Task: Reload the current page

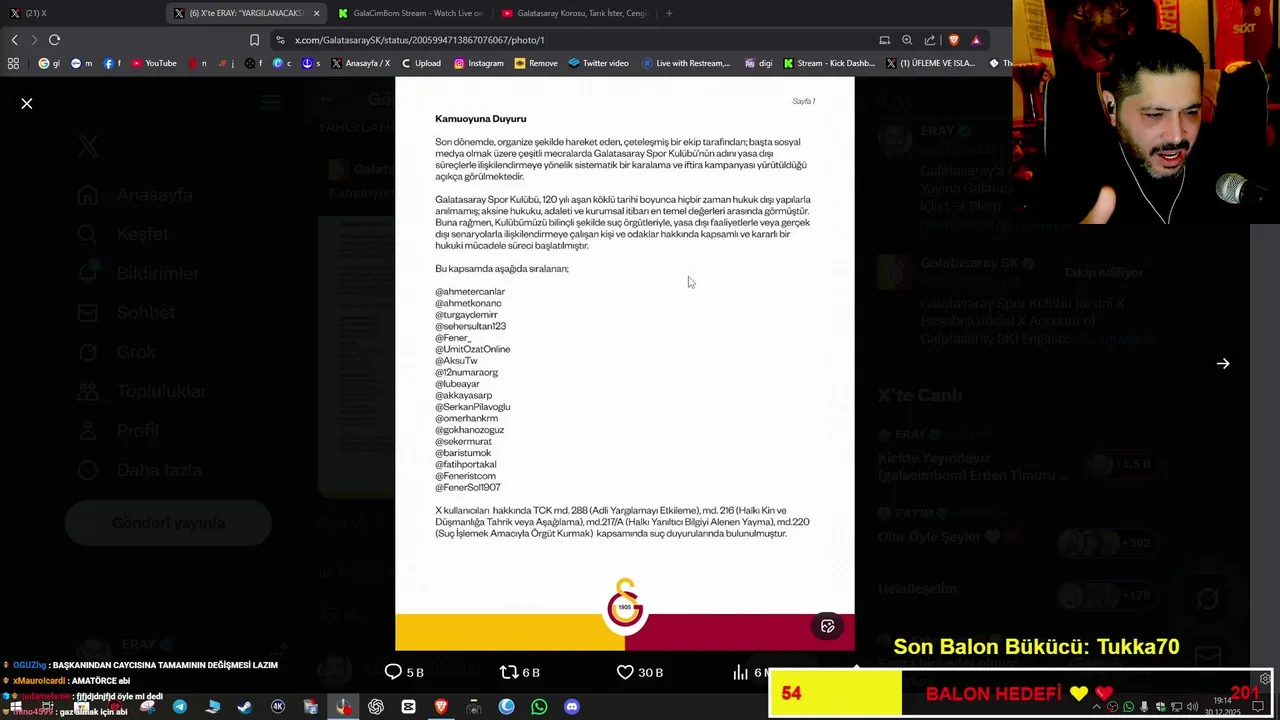Action: pos(54,40)
